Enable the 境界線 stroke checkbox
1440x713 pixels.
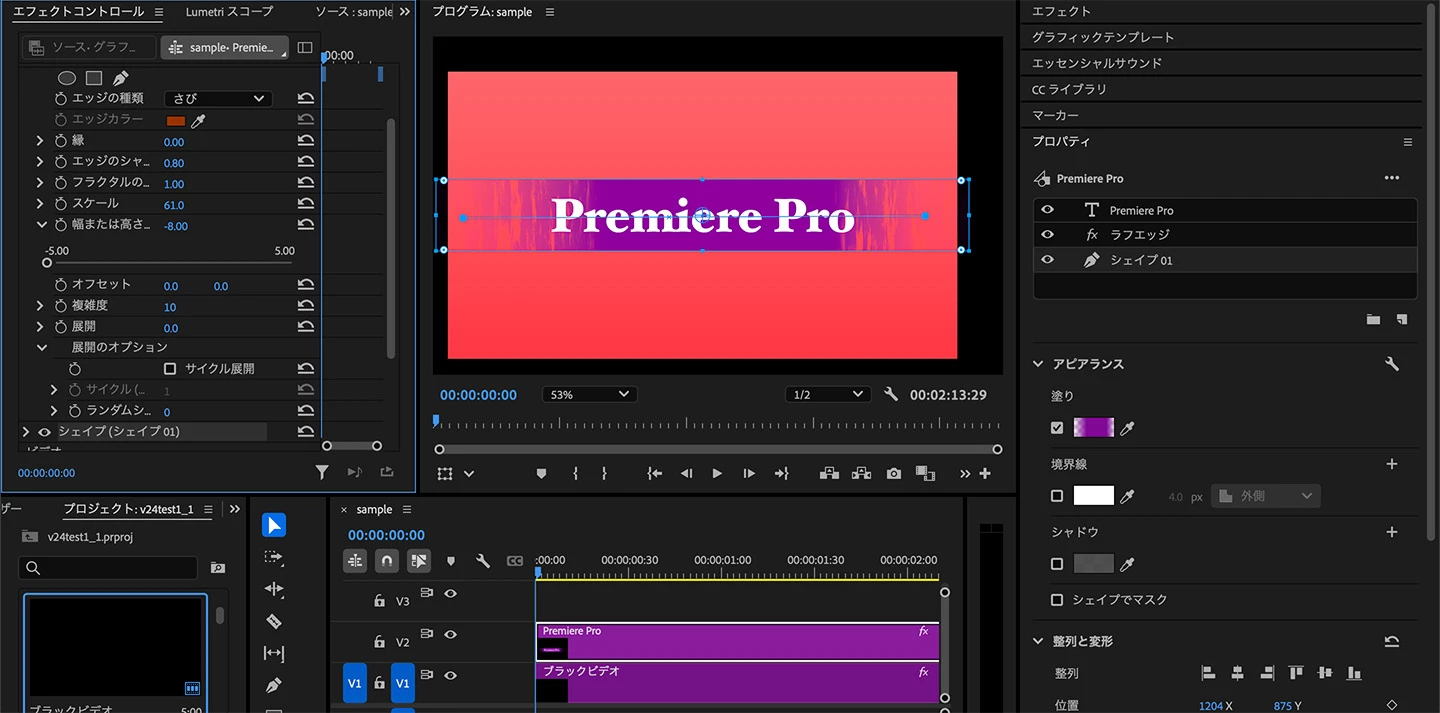[1057, 496]
